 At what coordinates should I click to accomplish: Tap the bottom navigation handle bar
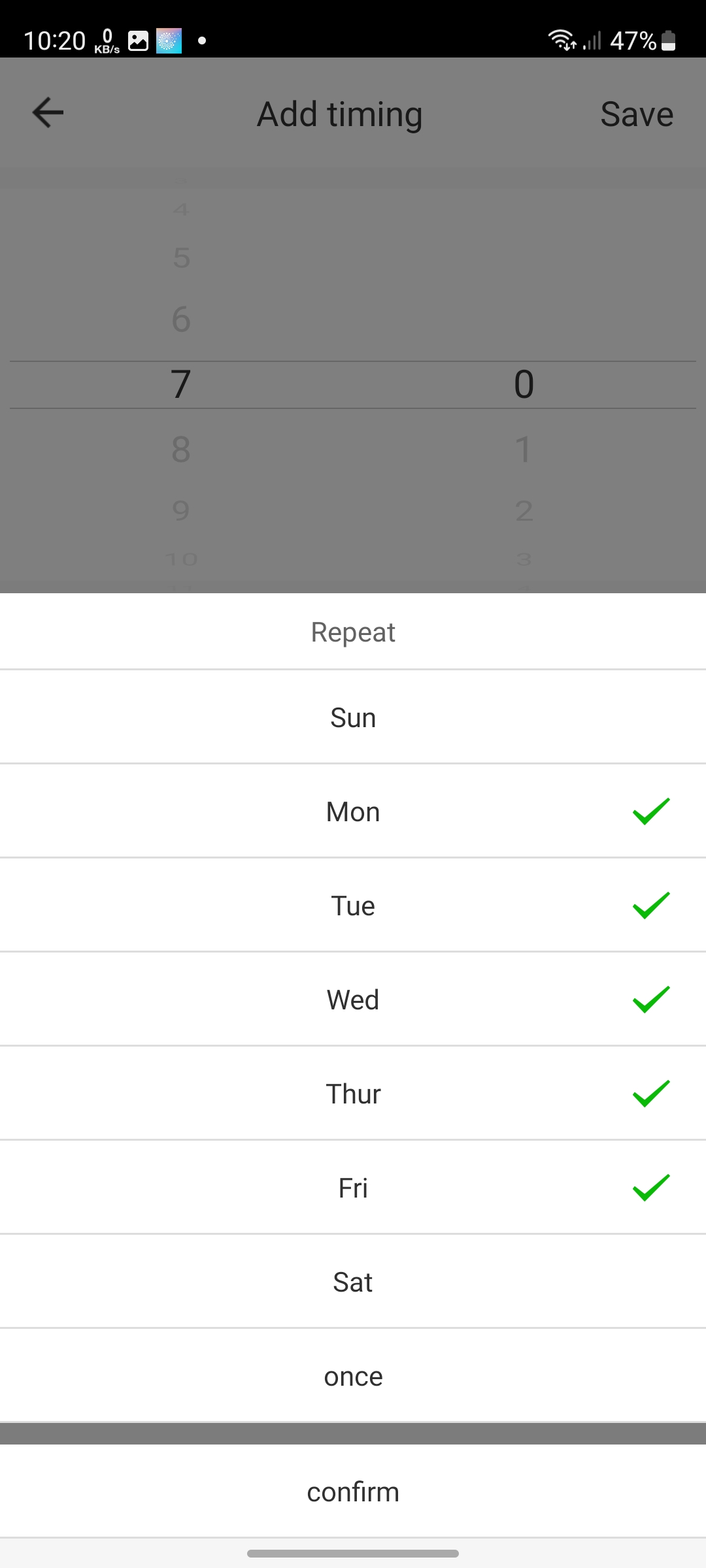tap(353, 1553)
